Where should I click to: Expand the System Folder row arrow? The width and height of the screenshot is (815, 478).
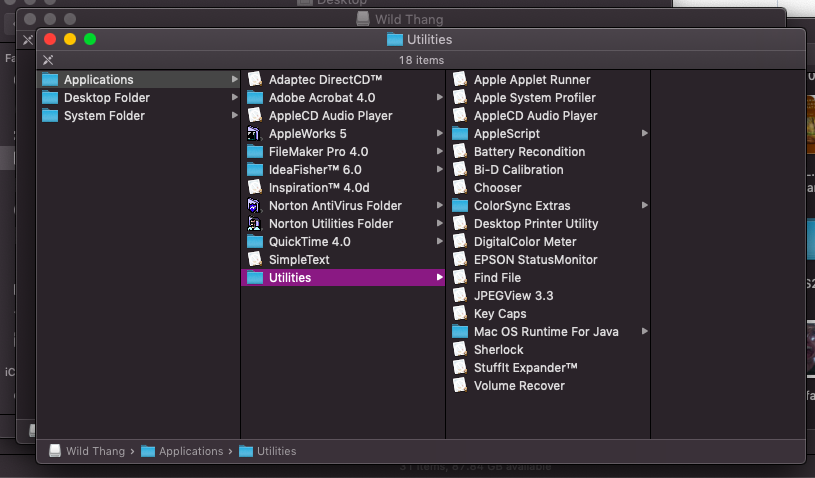point(234,115)
